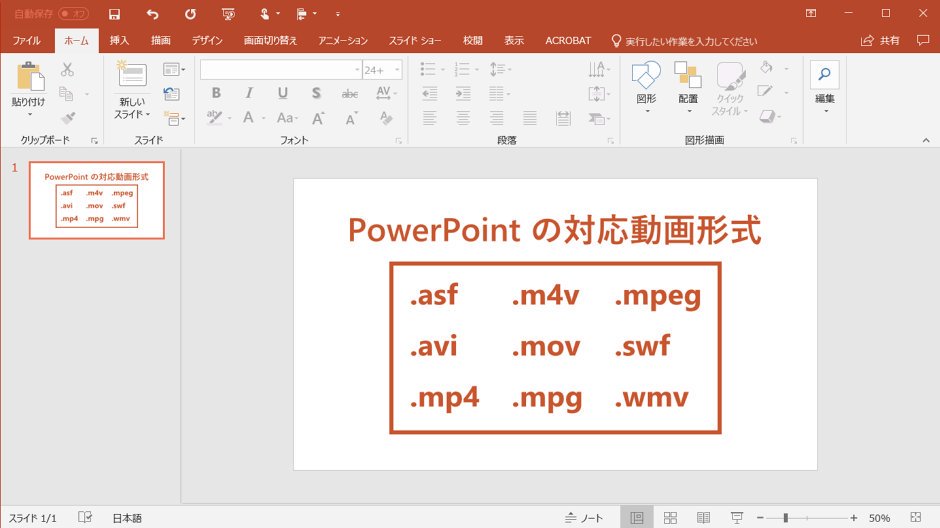Toggle the Notes pane
The image size is (940, 528).
click(584, 518)
